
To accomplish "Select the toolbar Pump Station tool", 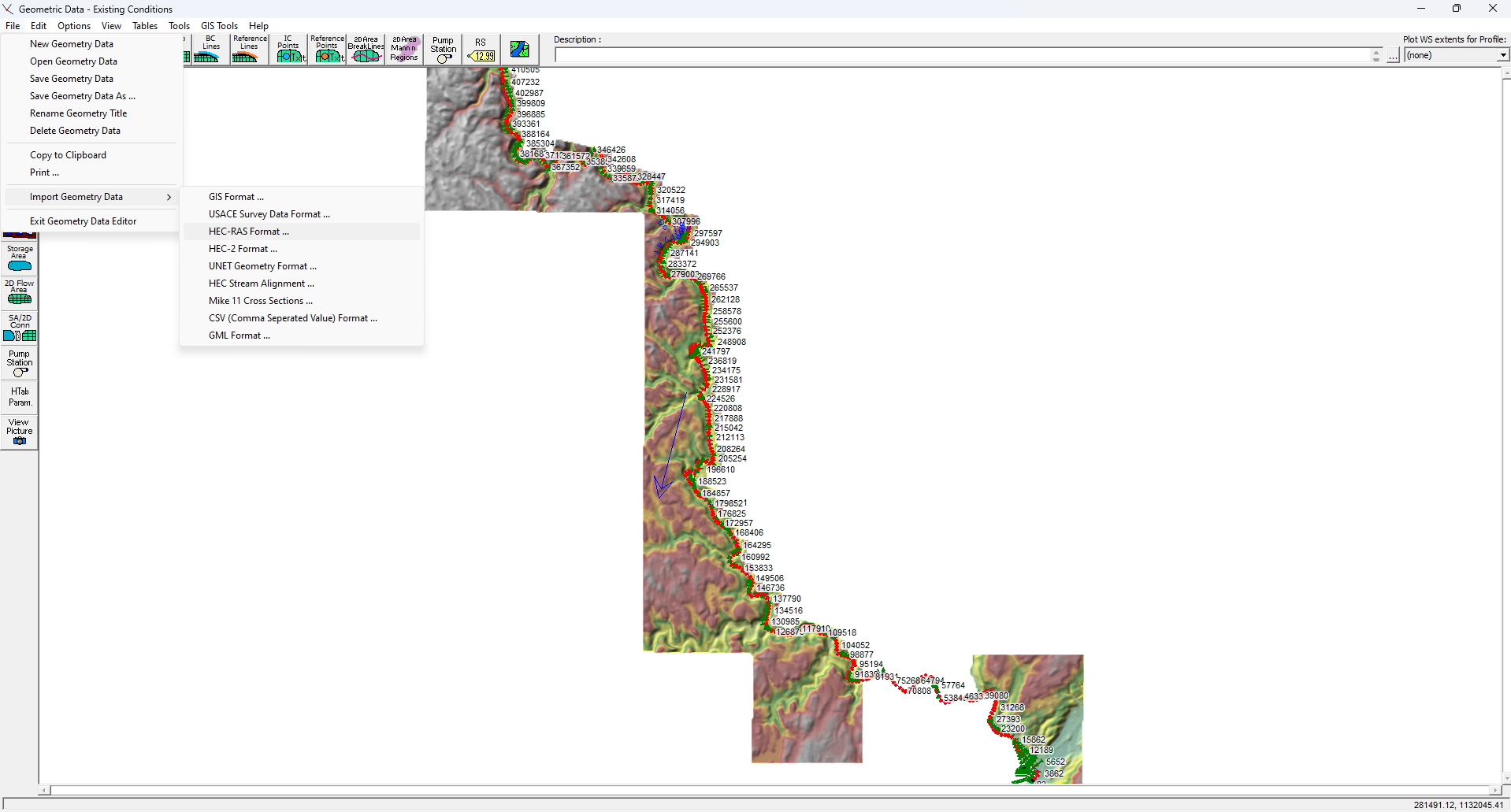I will point(443,49).
